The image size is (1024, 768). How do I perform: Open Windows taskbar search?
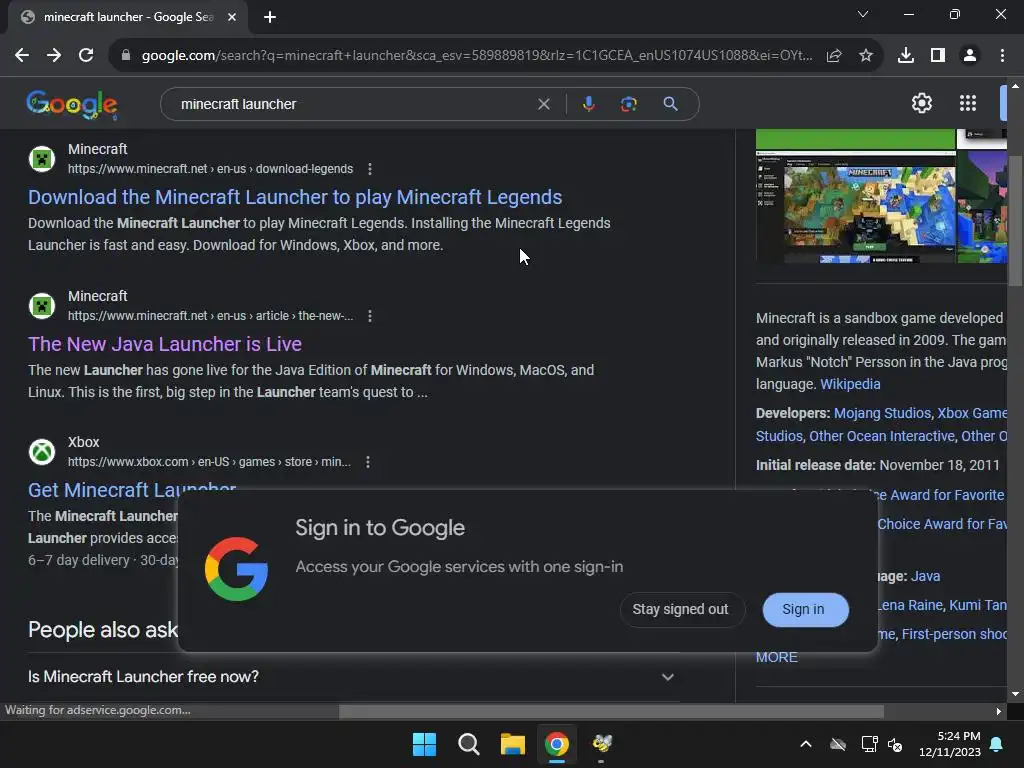pos(468,744)
